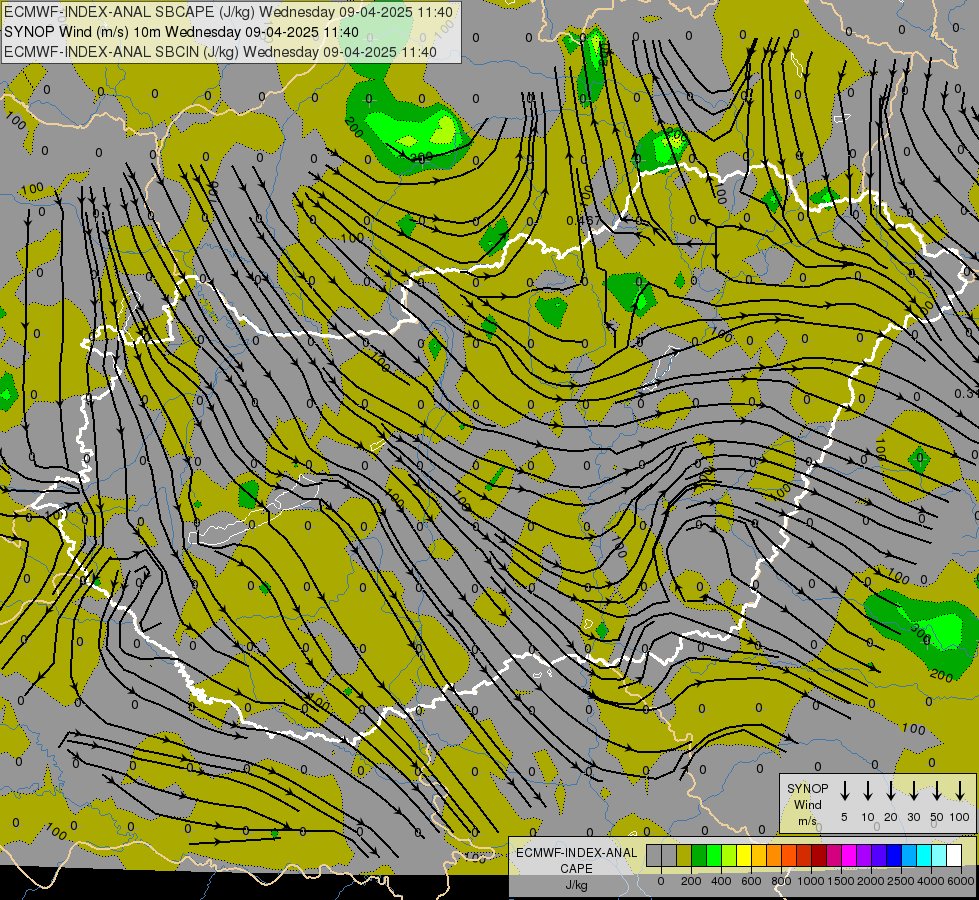Screen dimensions: 979x900
Task: Click the 'ECMWF-INDEX-ANAL CAPE J/kg' legend label
Action: (576, 869)
